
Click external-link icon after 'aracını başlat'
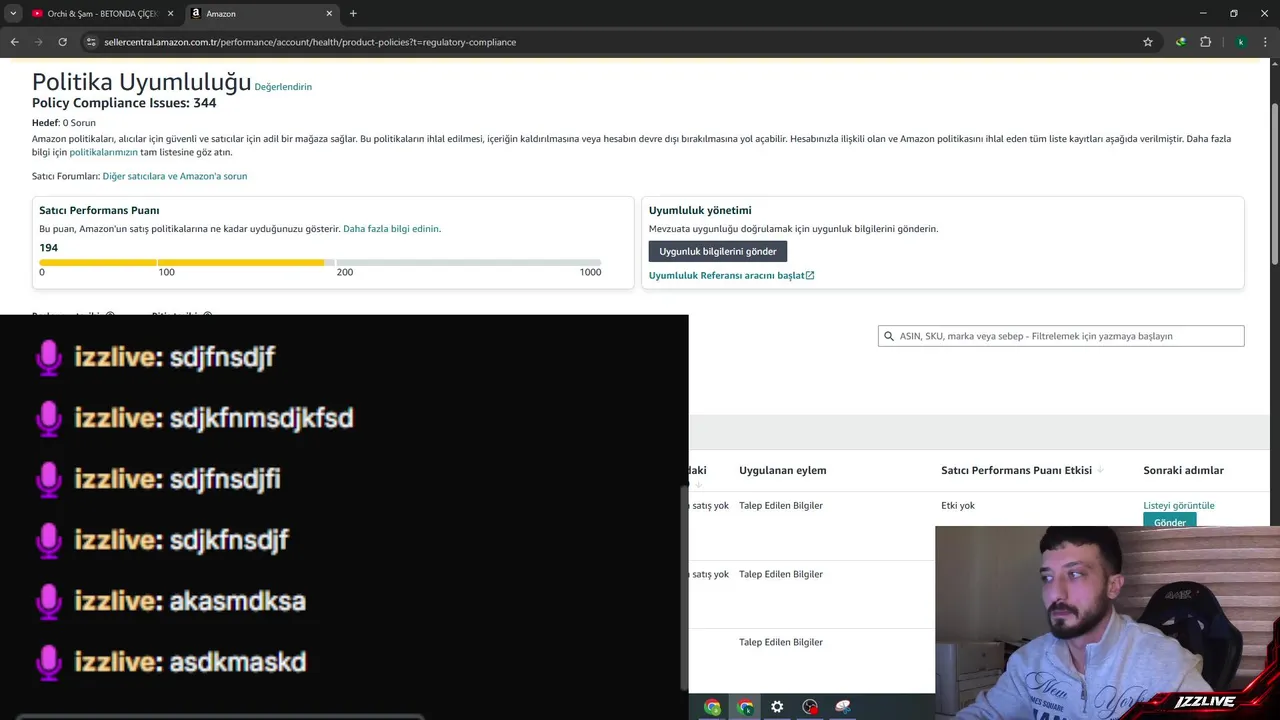[x=810, y=275]
